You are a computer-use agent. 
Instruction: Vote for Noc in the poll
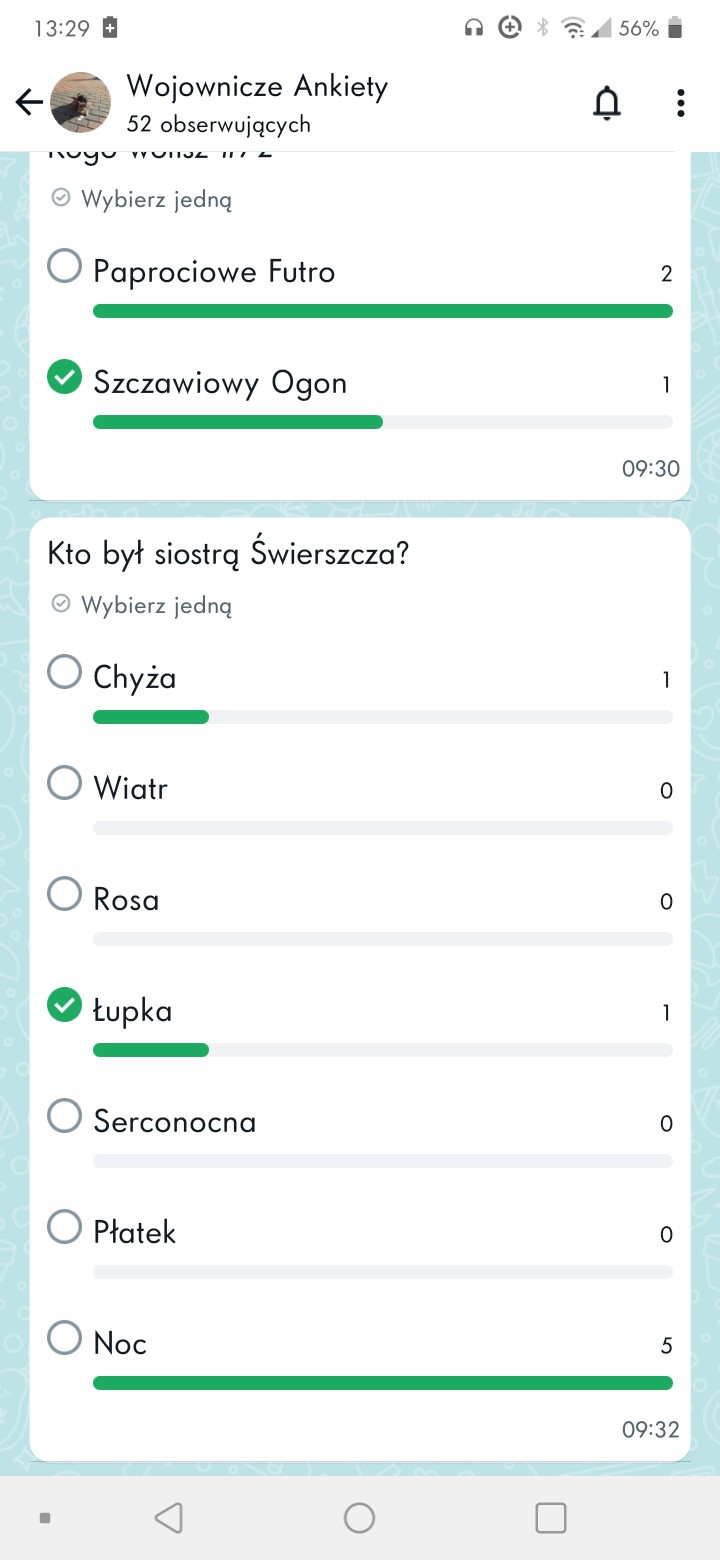(65, 1338)
